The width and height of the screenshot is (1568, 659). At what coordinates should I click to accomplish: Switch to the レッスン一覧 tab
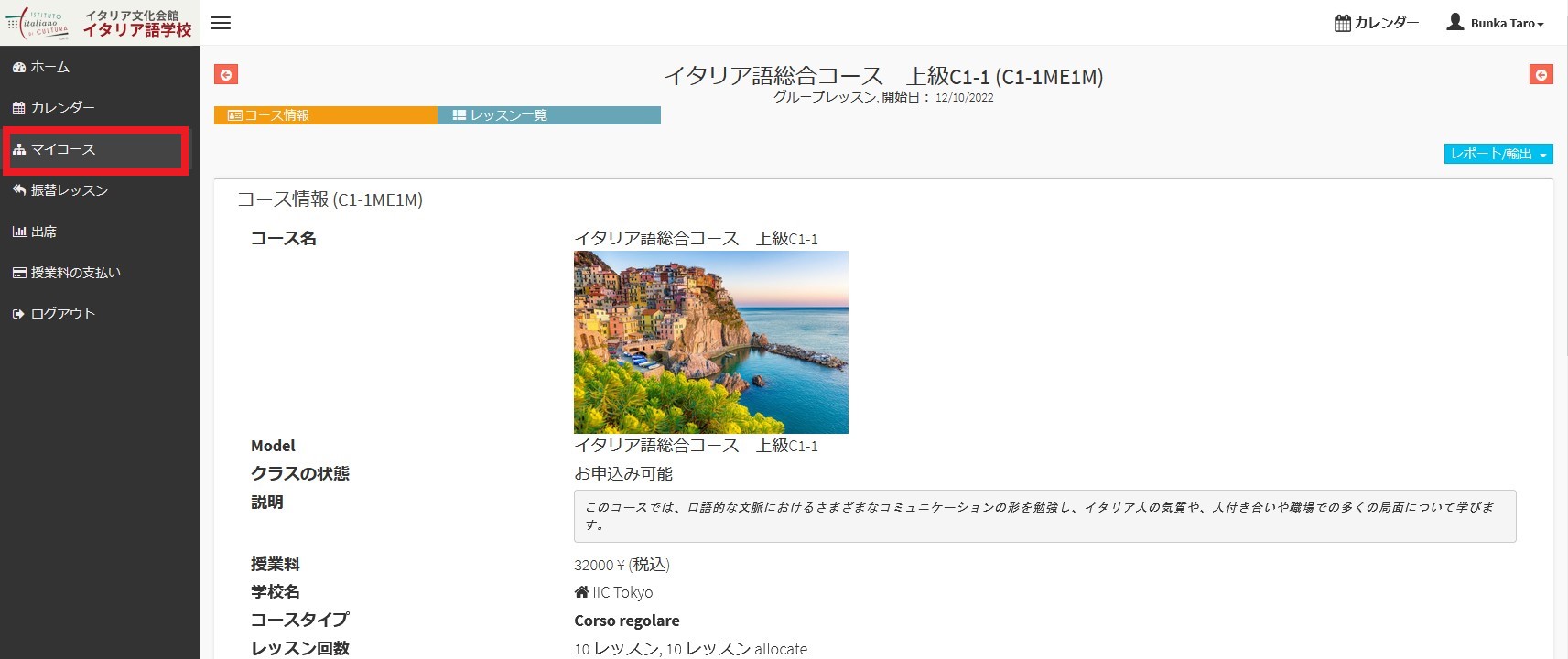548,115
